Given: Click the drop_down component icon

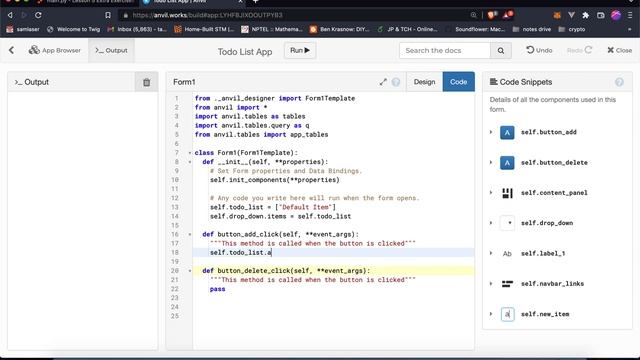Looking at the screenshot, I should coord(507,223).
